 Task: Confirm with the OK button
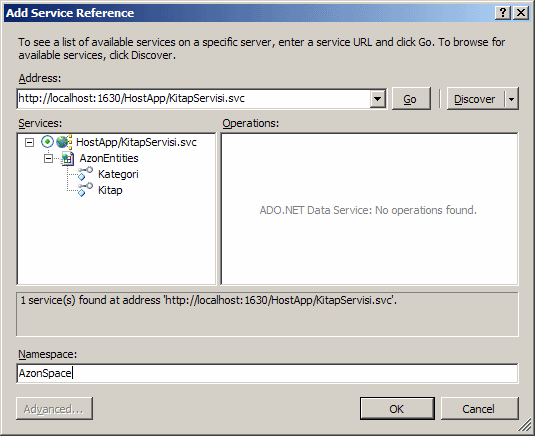pyautogui.click(x=397, y=409)
